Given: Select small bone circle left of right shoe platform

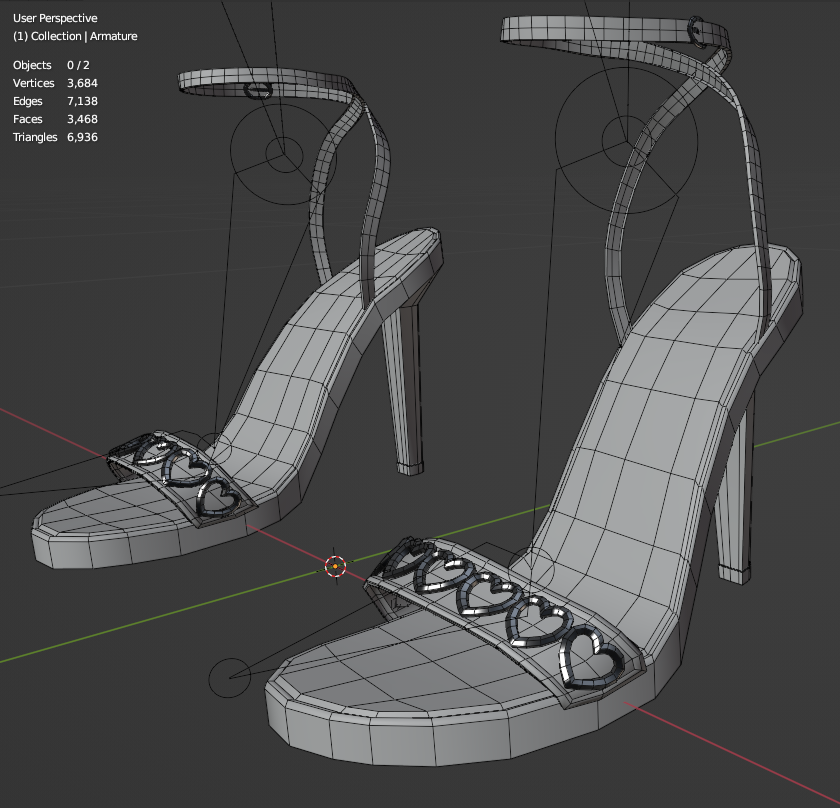Looking at the screenshot, I should pyautogui.click(x=229, y=678).
